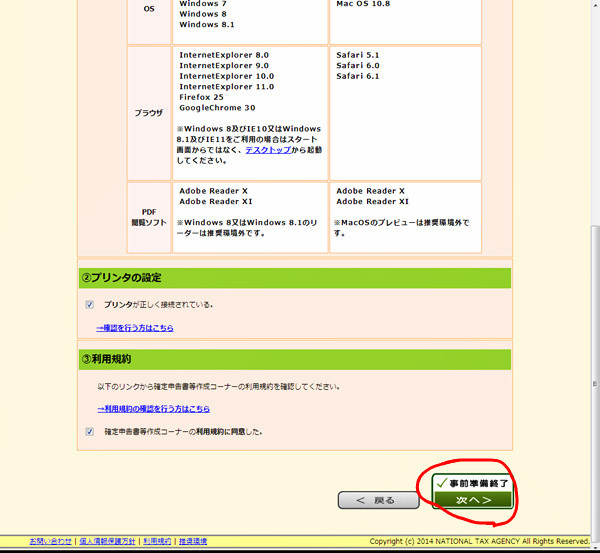
Task: Select the 'Safari 6.0' text
Action: point(358,65)
